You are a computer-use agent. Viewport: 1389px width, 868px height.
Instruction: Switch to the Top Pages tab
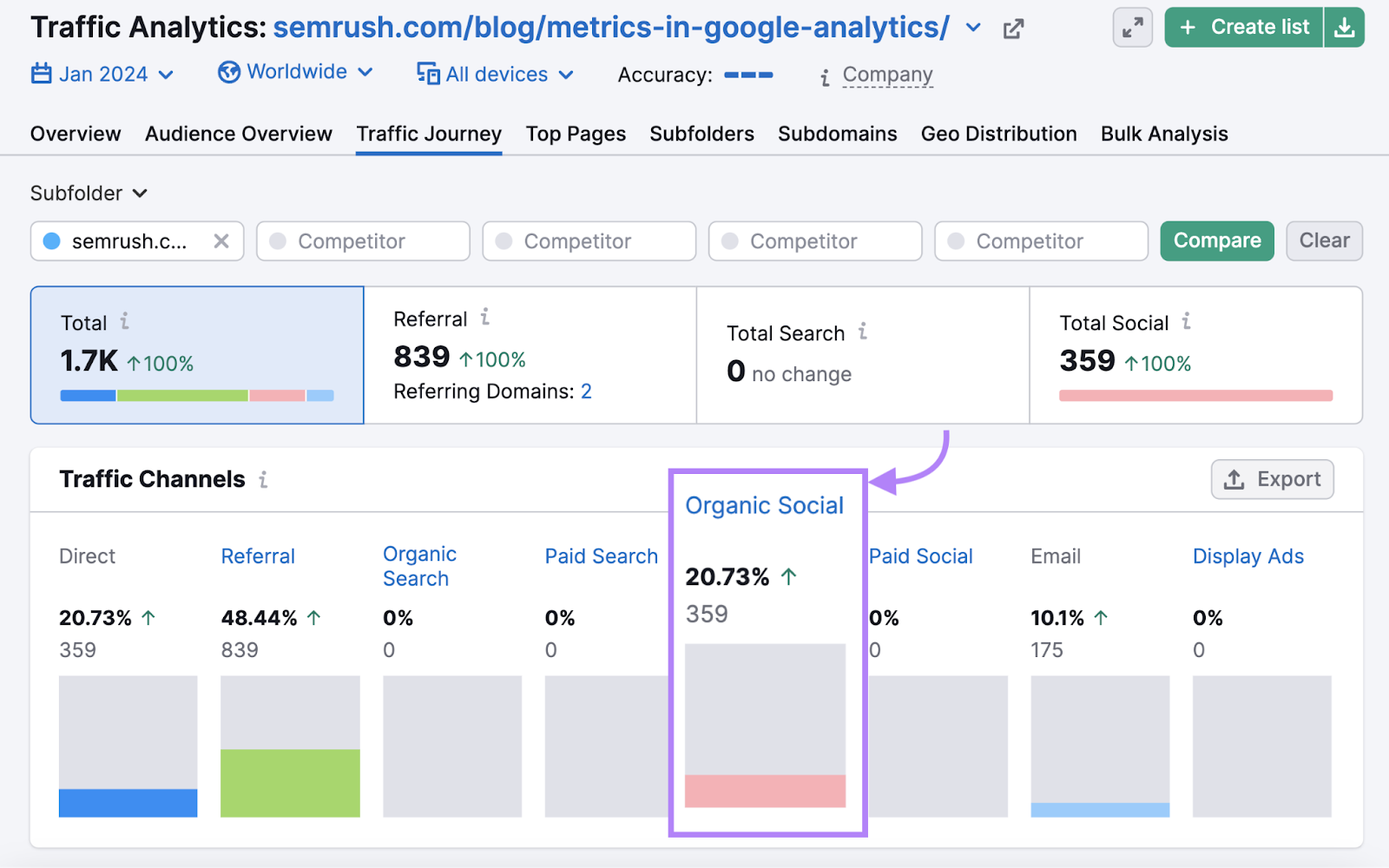coord(576,134)
